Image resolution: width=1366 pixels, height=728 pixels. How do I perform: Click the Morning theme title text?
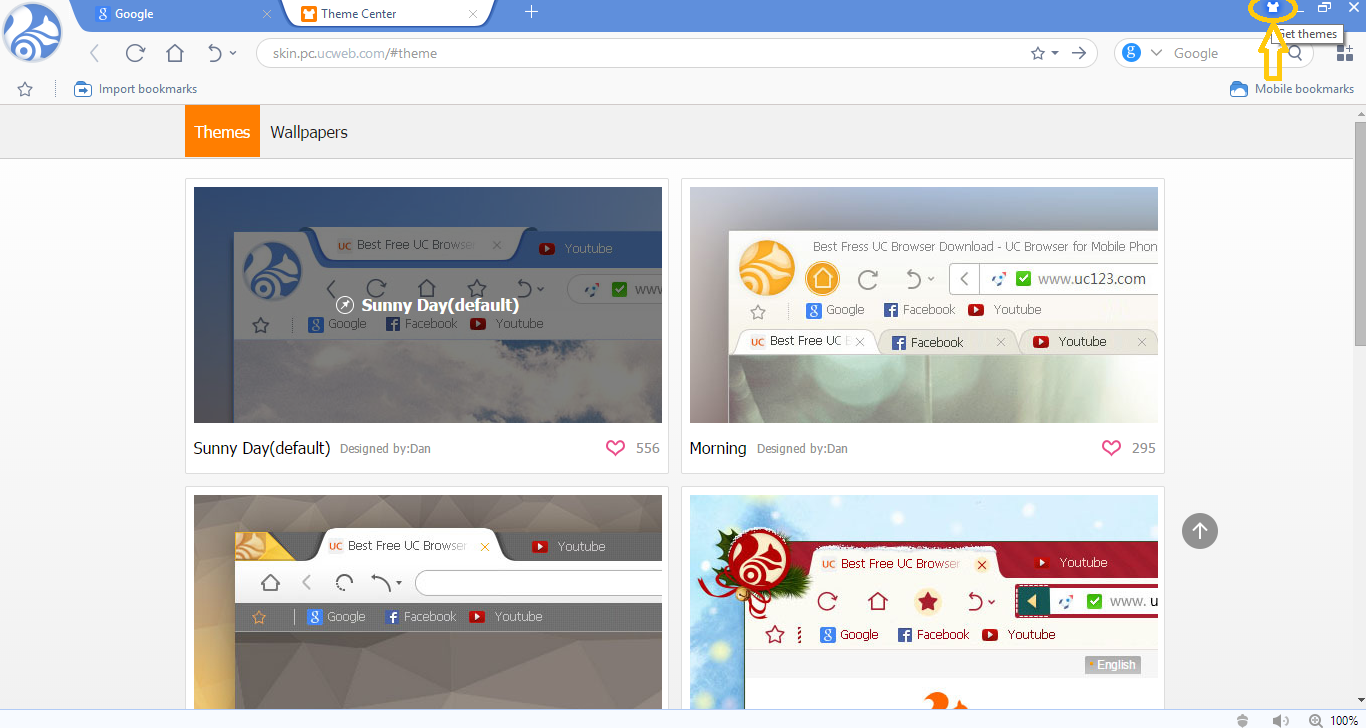click(x=718, y=448)
